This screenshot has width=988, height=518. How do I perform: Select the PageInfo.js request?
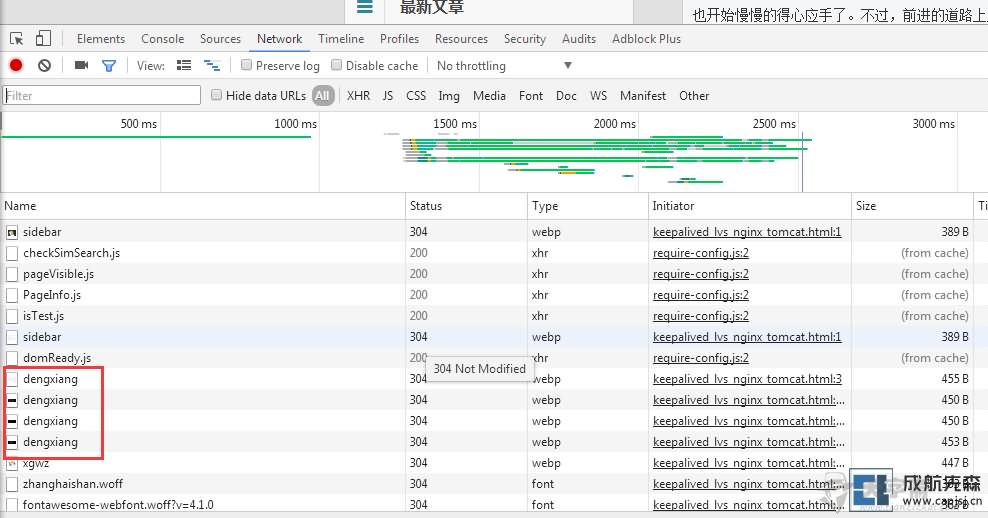pyautogui.click(x=52, y=295)
